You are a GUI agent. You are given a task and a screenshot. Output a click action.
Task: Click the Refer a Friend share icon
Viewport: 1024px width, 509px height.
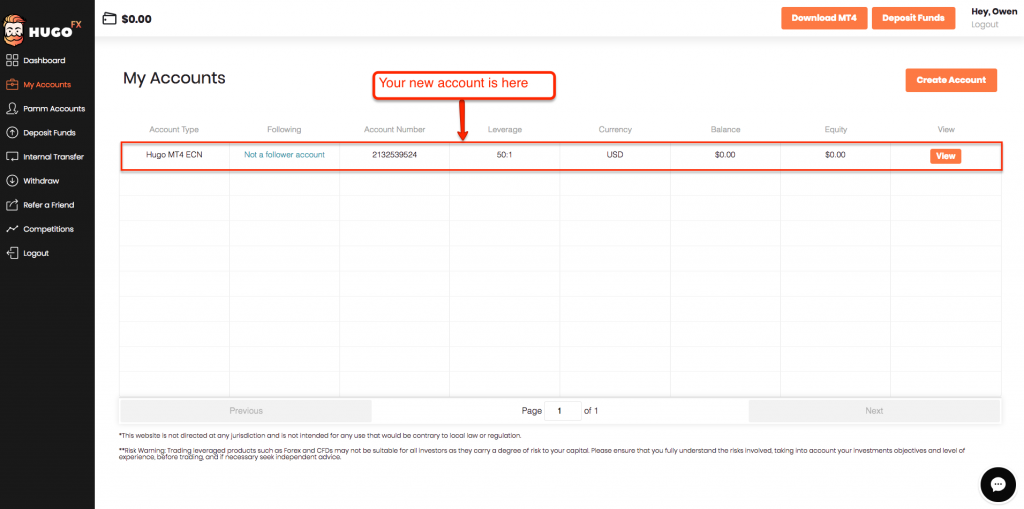(12, 205)
